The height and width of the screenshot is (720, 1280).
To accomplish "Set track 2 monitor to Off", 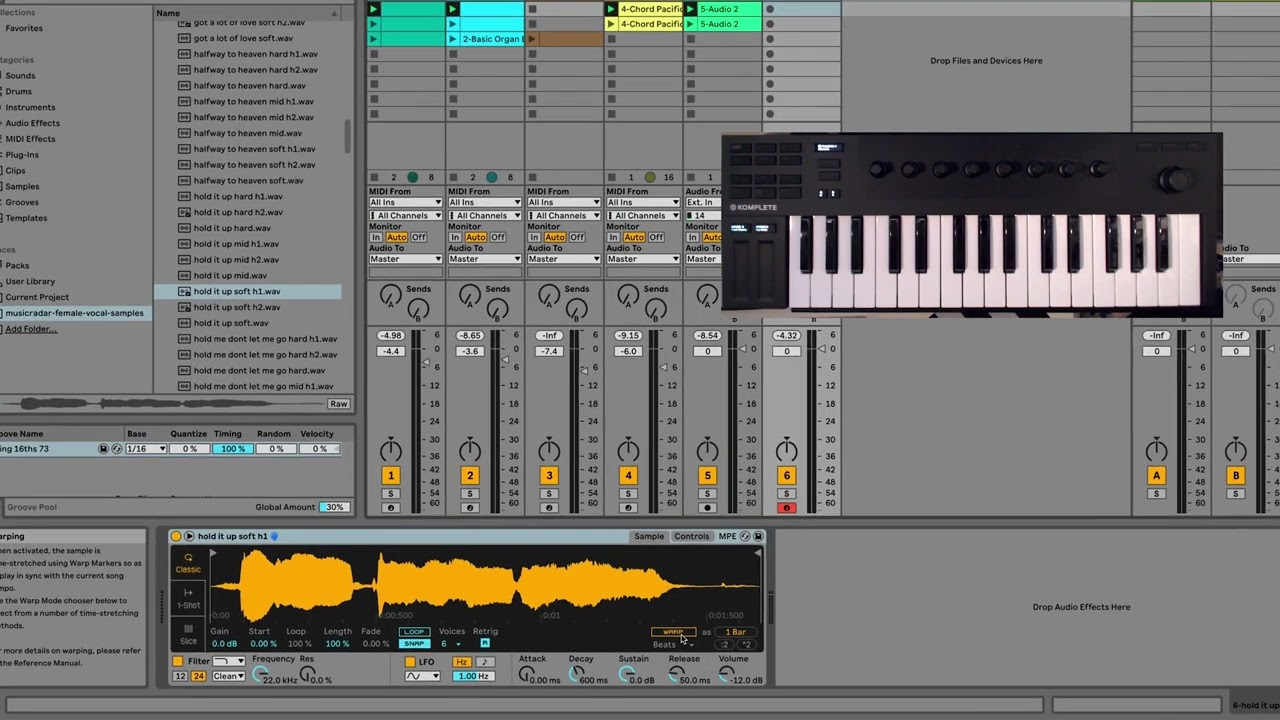I will [498, 238].
